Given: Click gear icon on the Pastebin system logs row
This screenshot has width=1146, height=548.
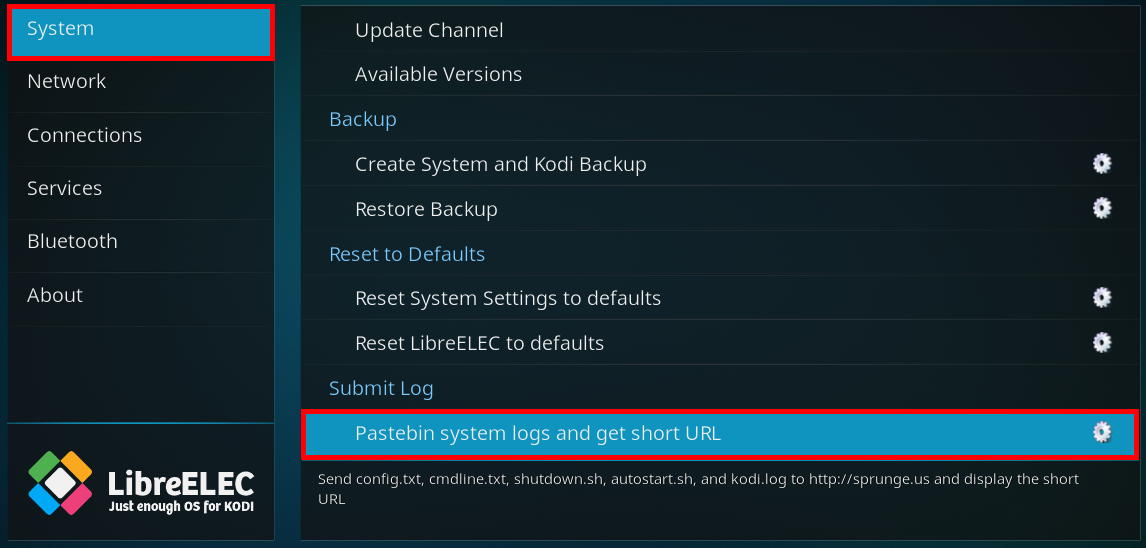Looking at the screenshot, I should tap(1101, 433).
